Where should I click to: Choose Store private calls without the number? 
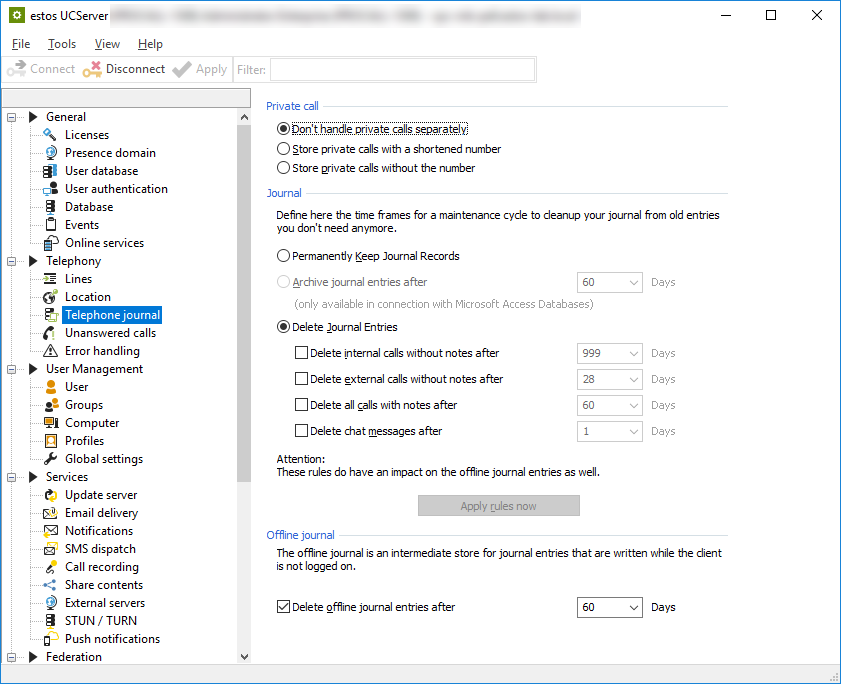click(283, 168)
